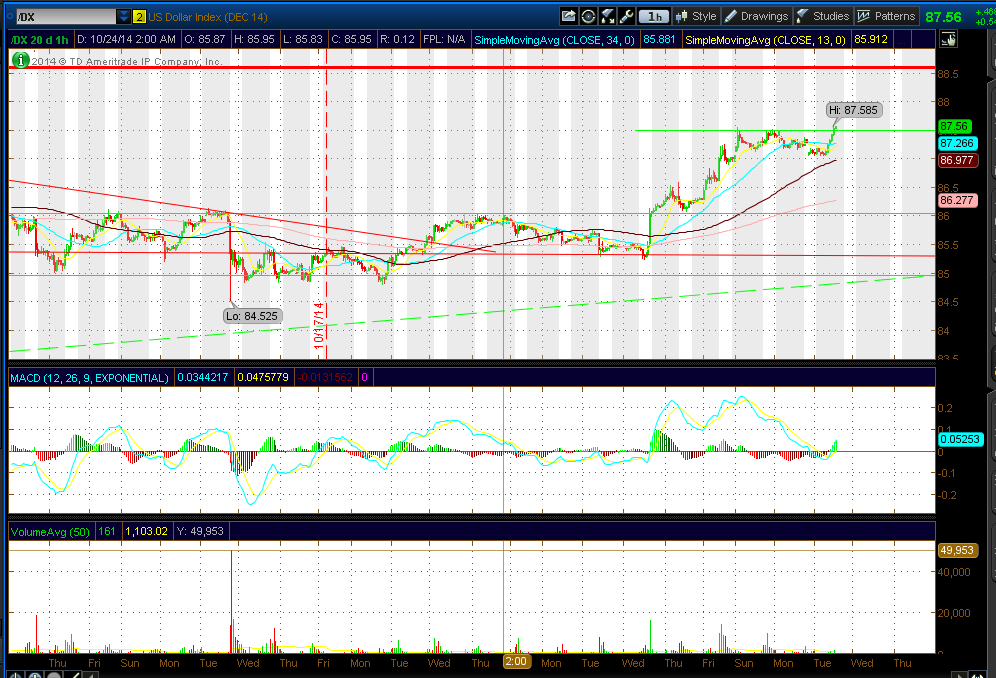Click the L: 85.83 low value
996x678 pixels.
click(x=303, y=39)
